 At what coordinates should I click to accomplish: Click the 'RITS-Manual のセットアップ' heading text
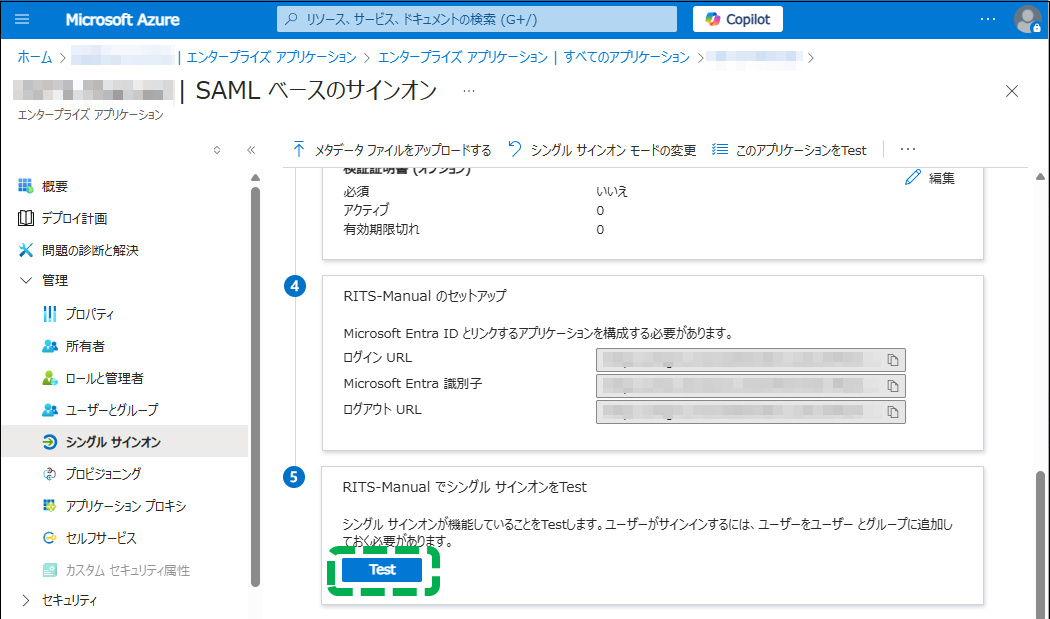point(425,295)
